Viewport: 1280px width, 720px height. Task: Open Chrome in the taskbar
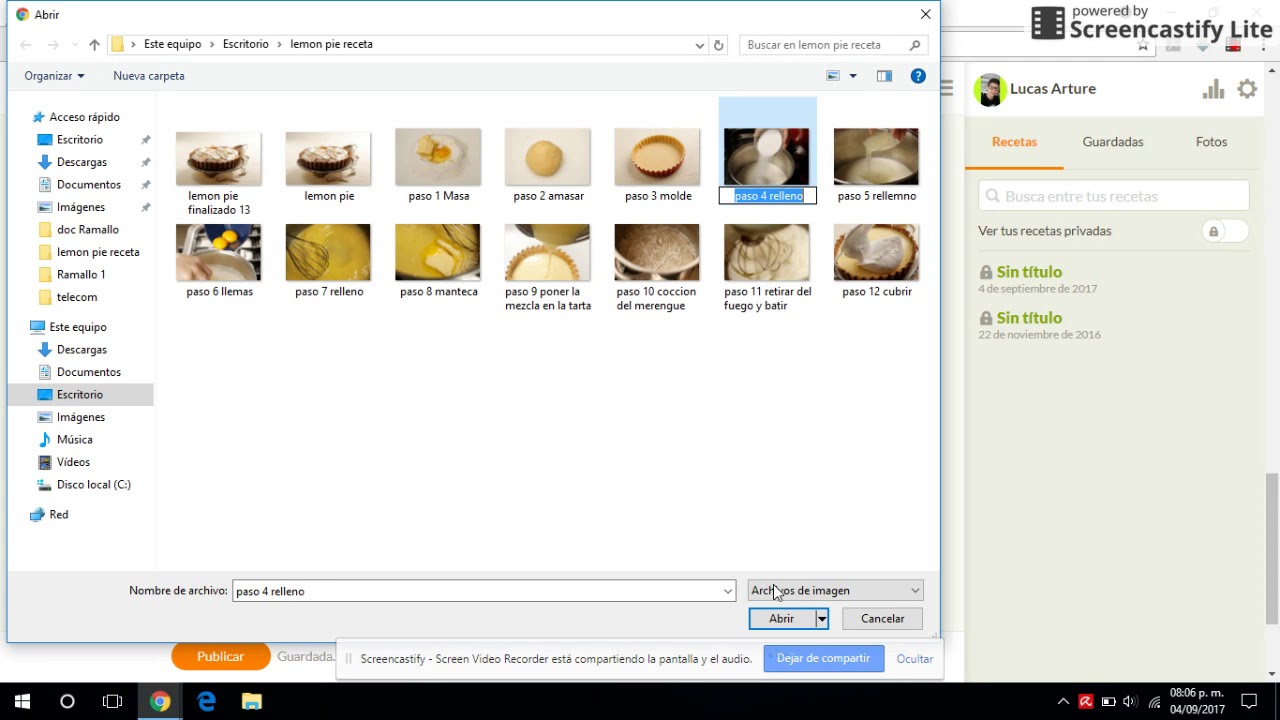coord(160,702)
